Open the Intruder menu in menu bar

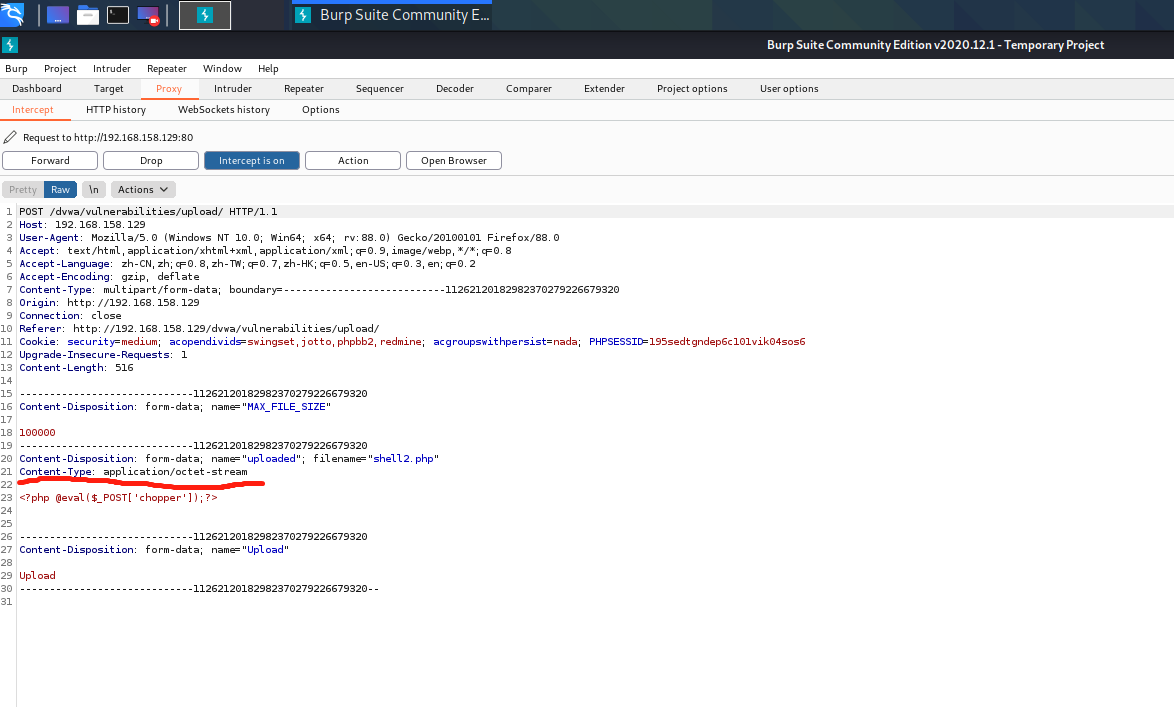tap(112, 68)
